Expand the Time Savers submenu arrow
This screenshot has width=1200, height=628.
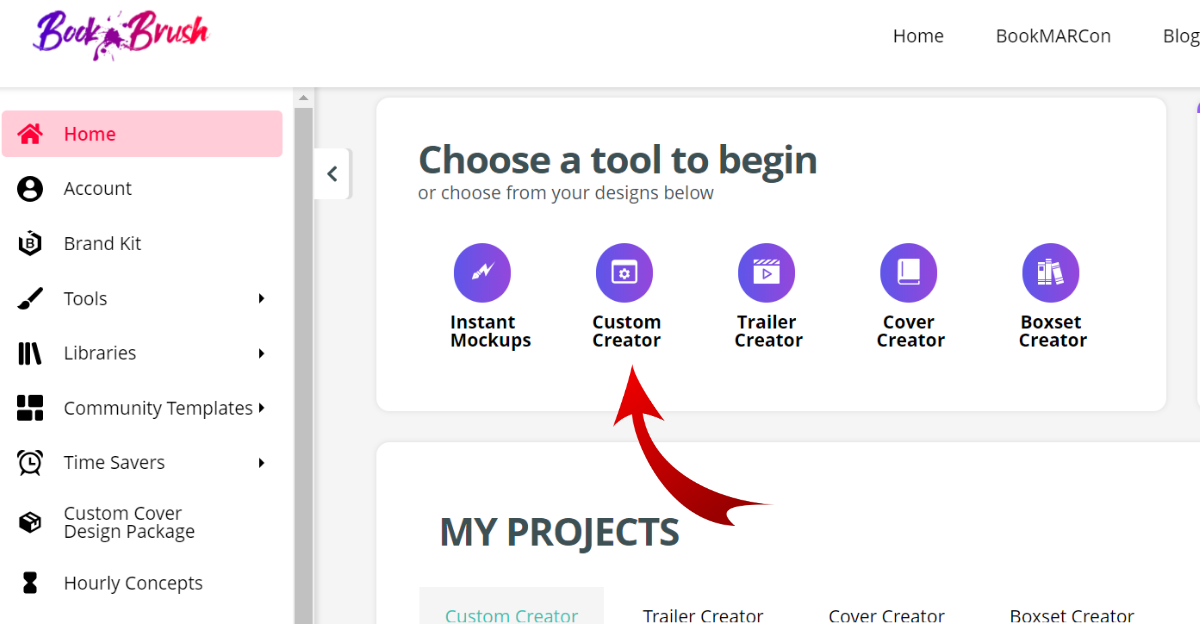(x=261, y=462)
